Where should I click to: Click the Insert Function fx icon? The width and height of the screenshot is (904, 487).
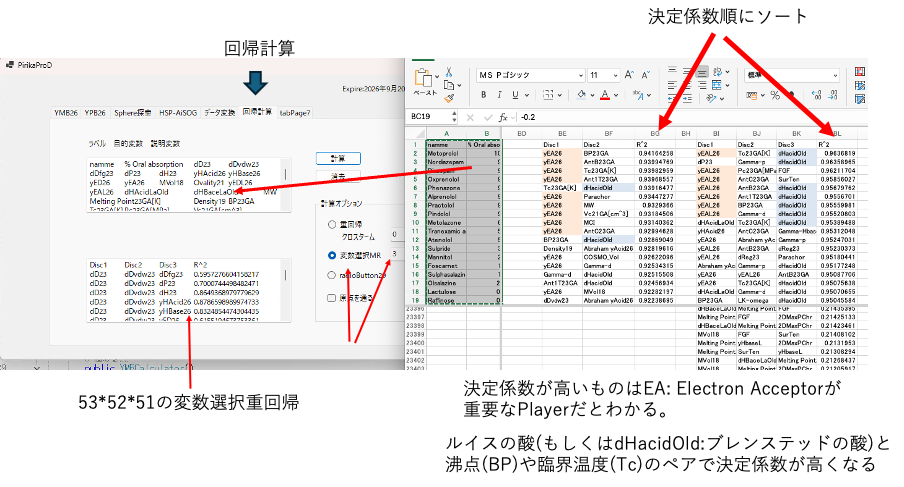click(500, 117)
